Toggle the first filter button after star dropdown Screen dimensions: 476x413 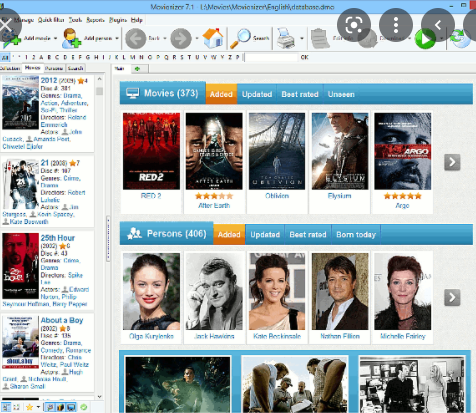(50, 407)
